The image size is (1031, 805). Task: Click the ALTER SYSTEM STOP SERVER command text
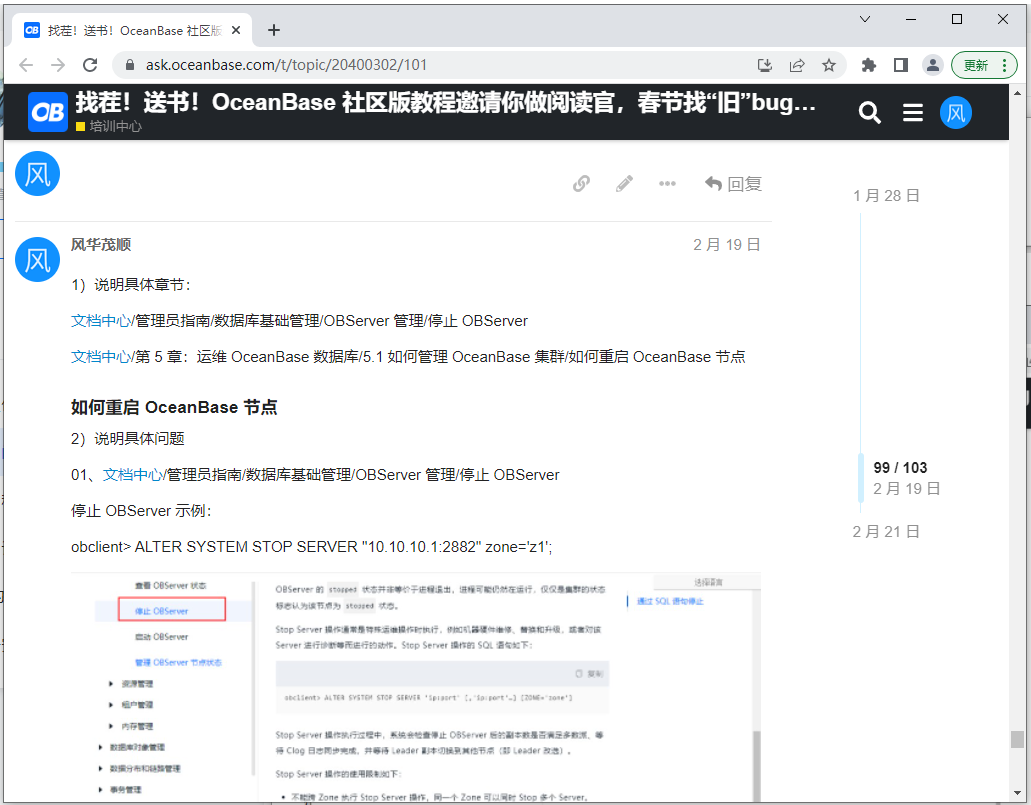tap(312, 547)
